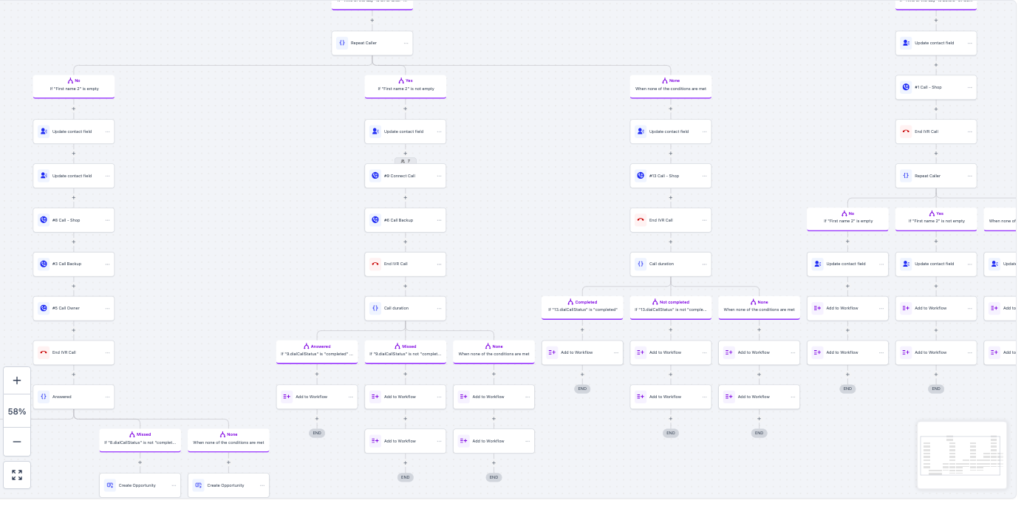
Task: Click the red hang-up icon below #6 Call Backup
Action: tap(375, 264)
